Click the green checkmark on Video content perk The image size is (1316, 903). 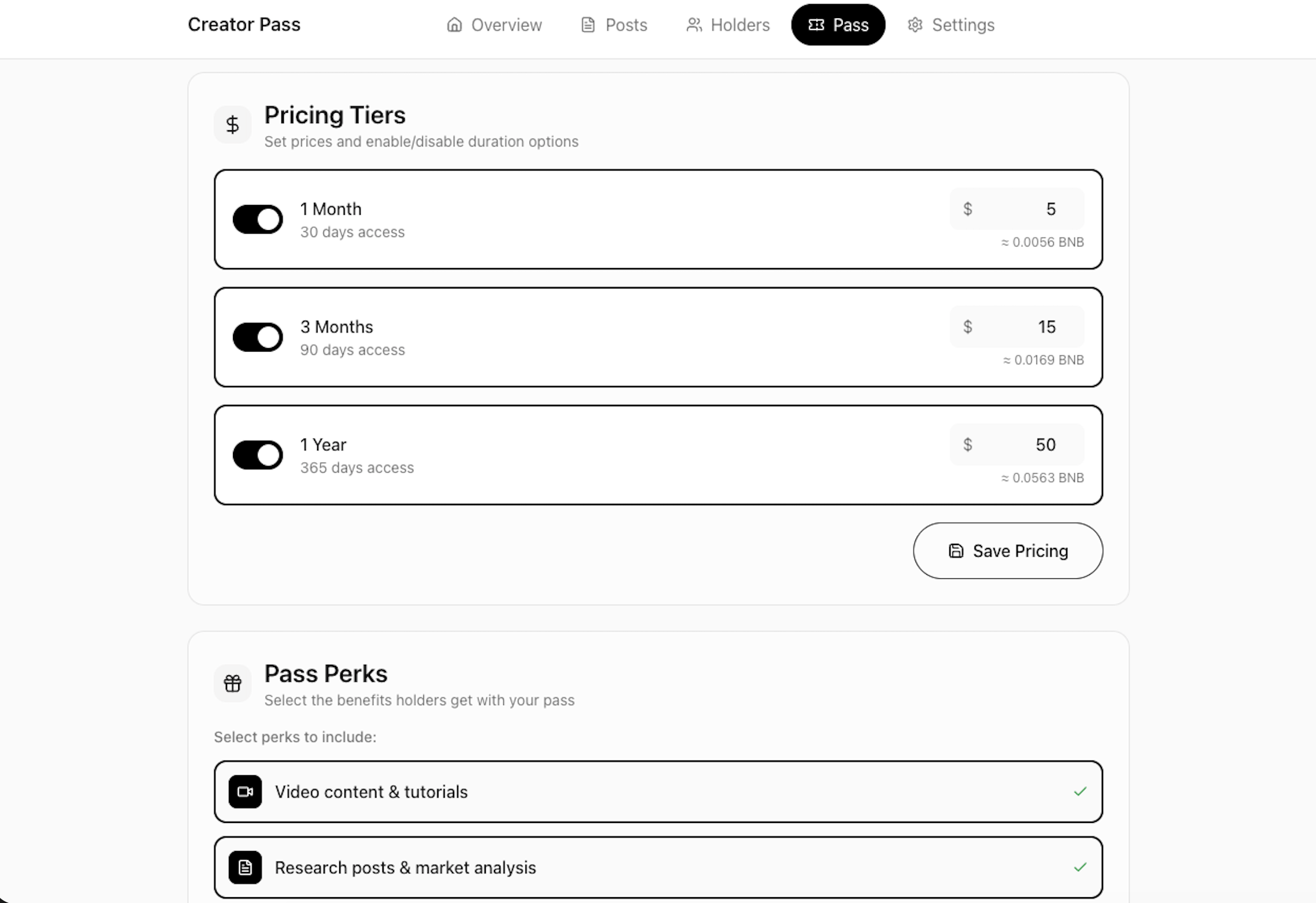pos(1080,792)
